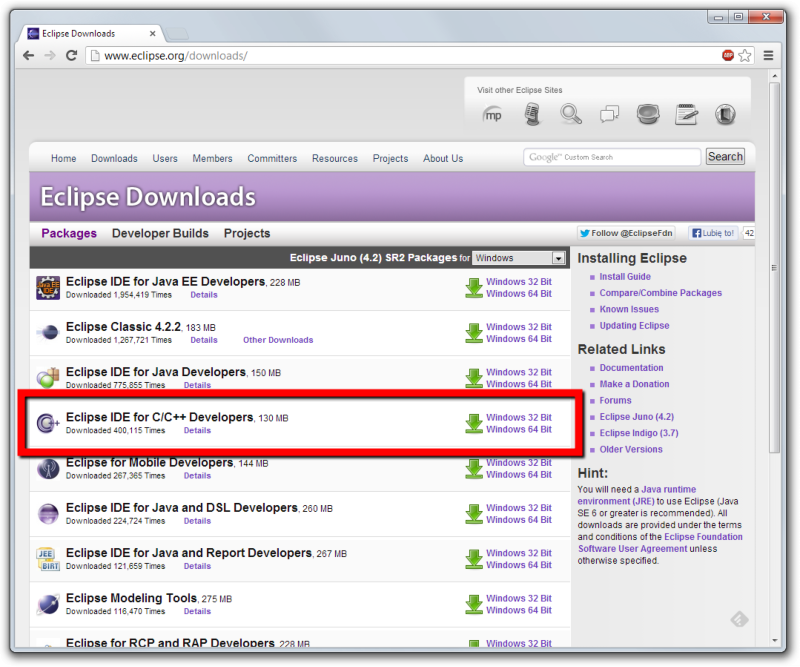
Task: Click the Adblock Plus icon in address bar
Action: 728,55
